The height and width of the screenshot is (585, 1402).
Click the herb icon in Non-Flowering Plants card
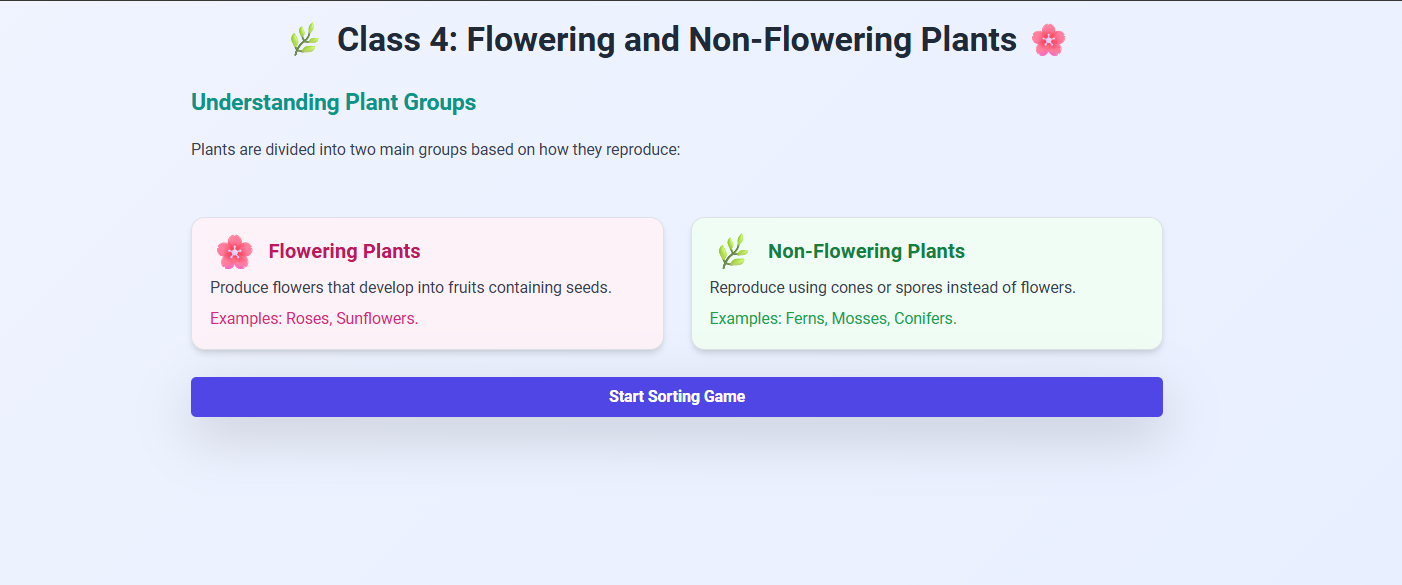click(x=733, y=252)
